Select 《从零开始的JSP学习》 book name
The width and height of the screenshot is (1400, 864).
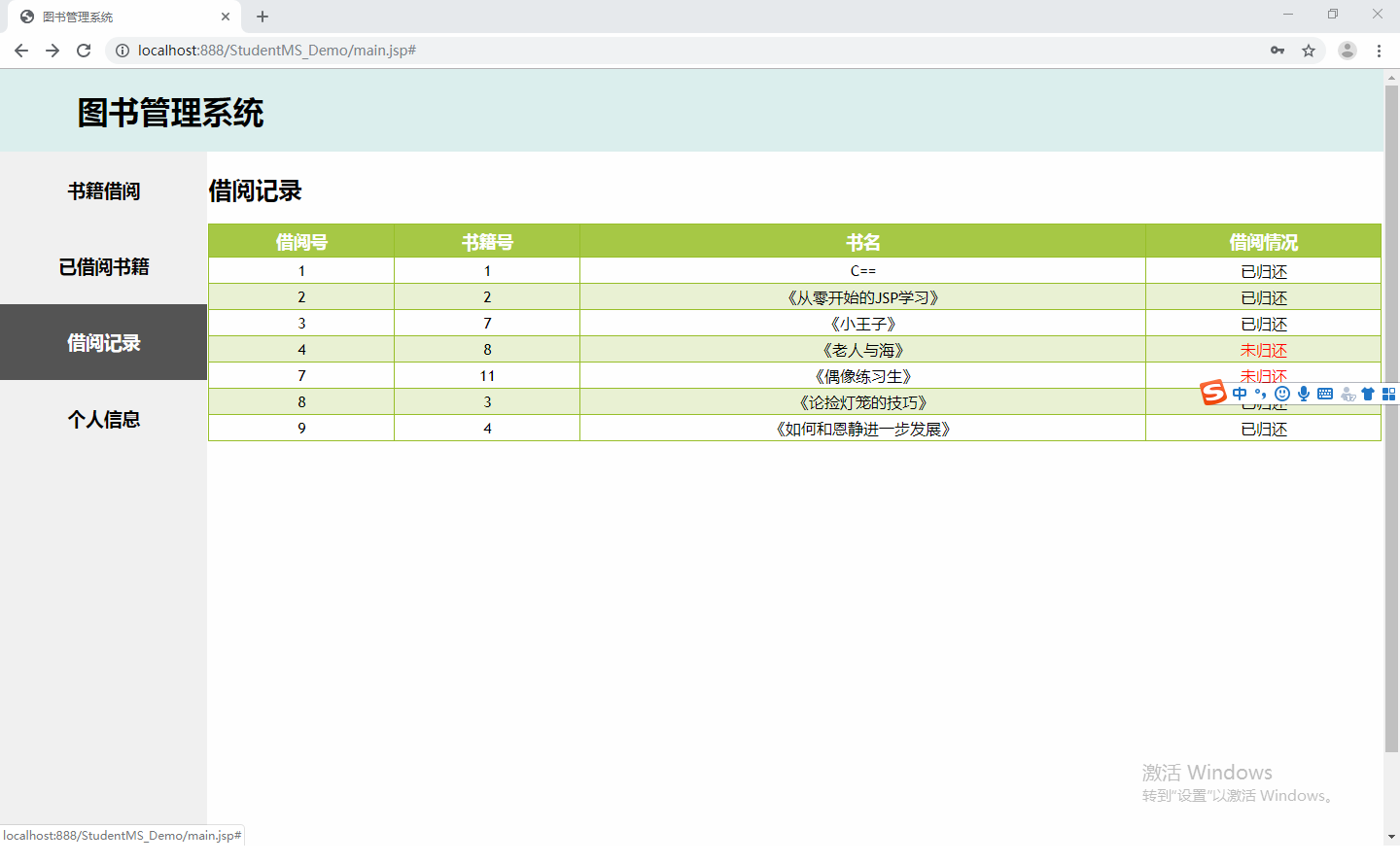[x=863, y=297]
